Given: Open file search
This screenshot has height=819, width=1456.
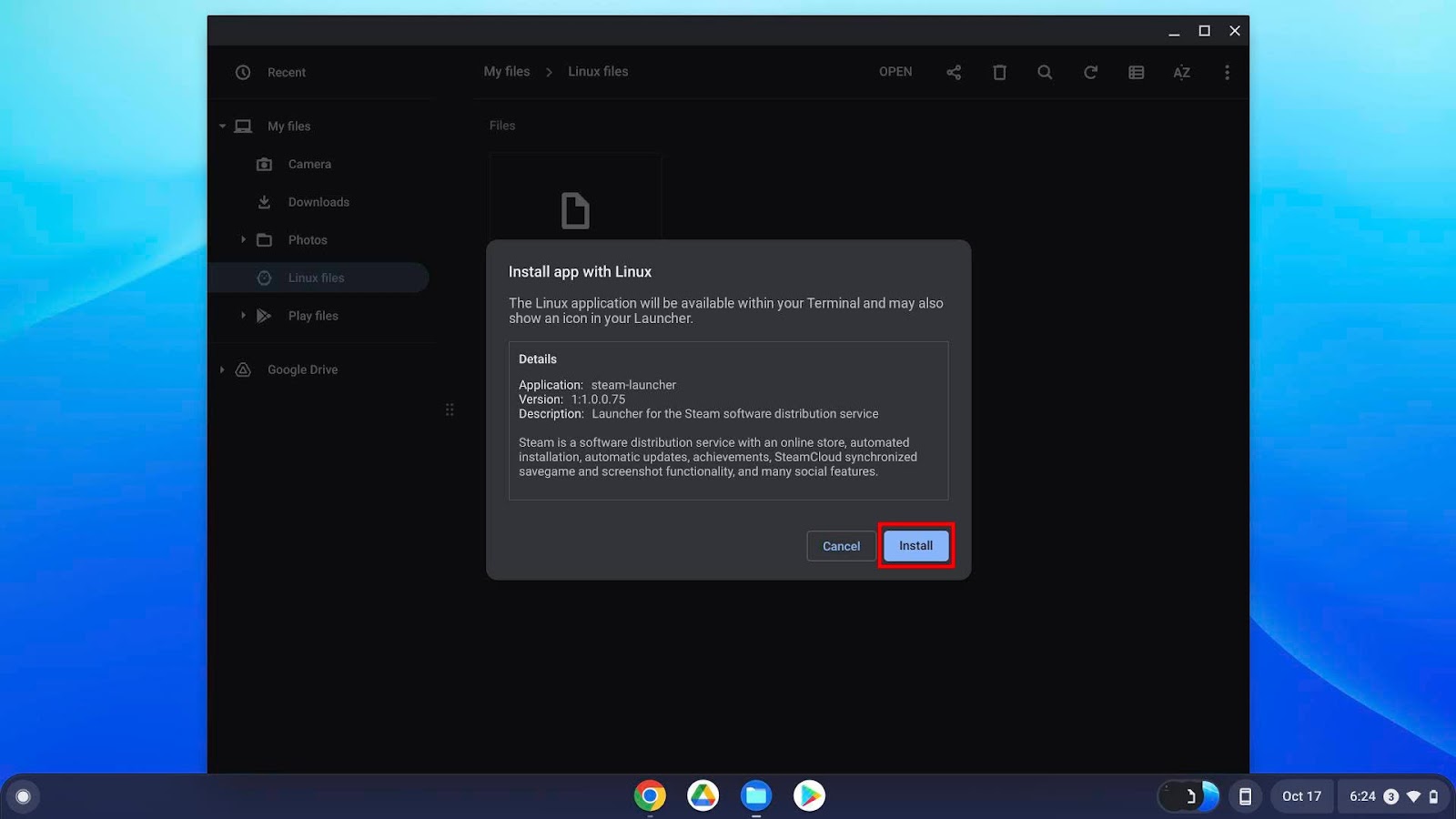Looking at the screenshot, I should pyautogui.click(x=1045, y=72).
